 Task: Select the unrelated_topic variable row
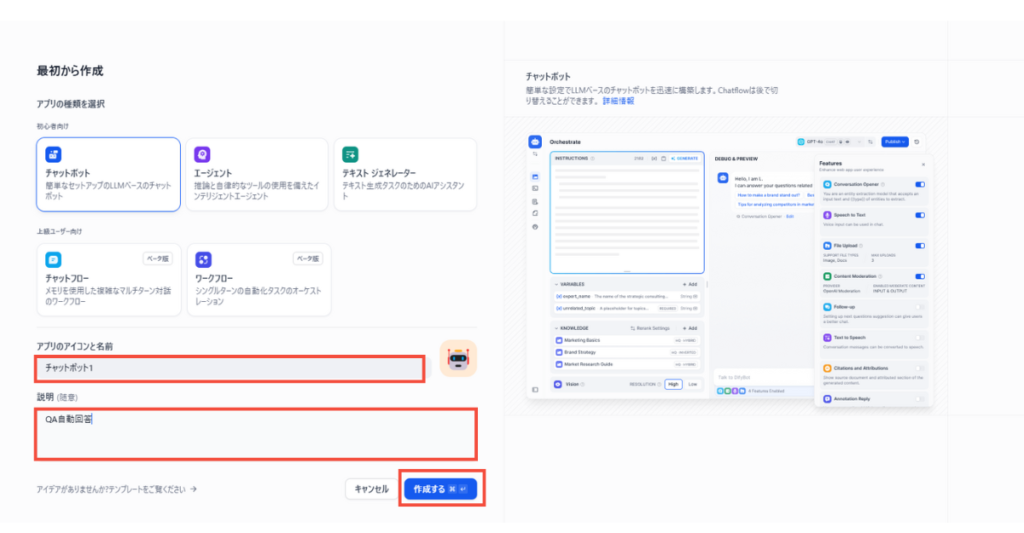(x=626, y=308)
